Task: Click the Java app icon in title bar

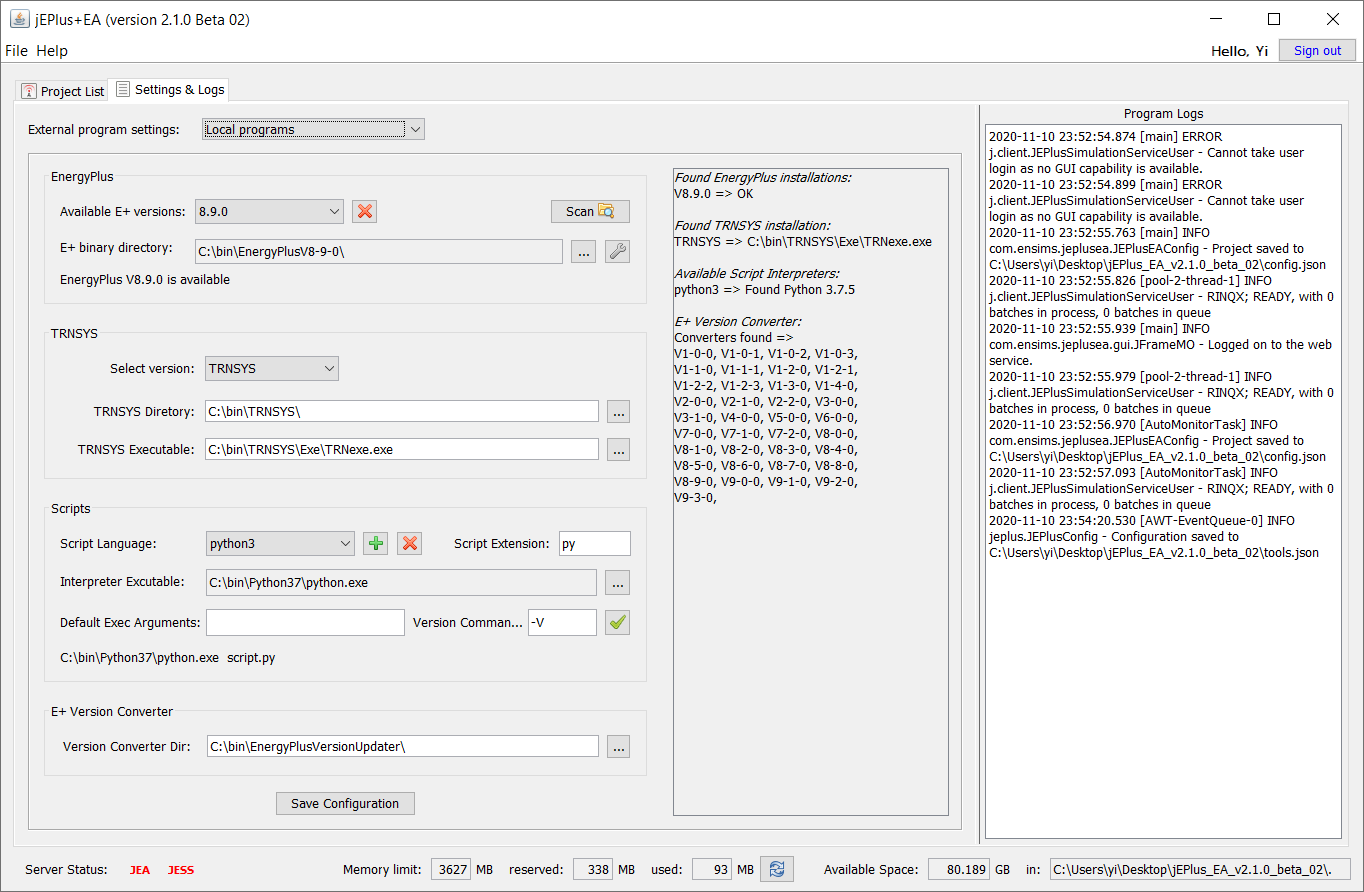Action: pyautogui.click(x=19, y=19)
